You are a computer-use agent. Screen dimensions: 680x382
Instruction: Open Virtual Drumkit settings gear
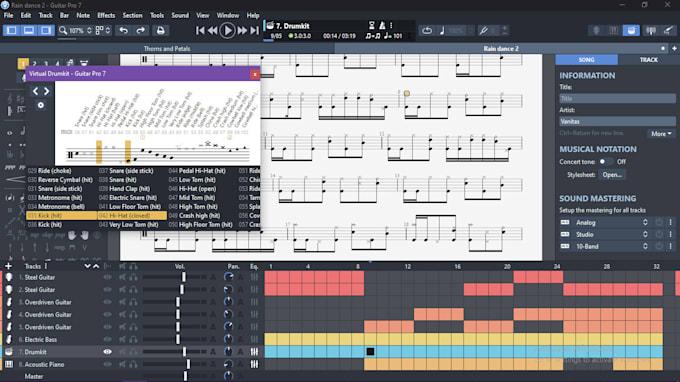[40, 105]
